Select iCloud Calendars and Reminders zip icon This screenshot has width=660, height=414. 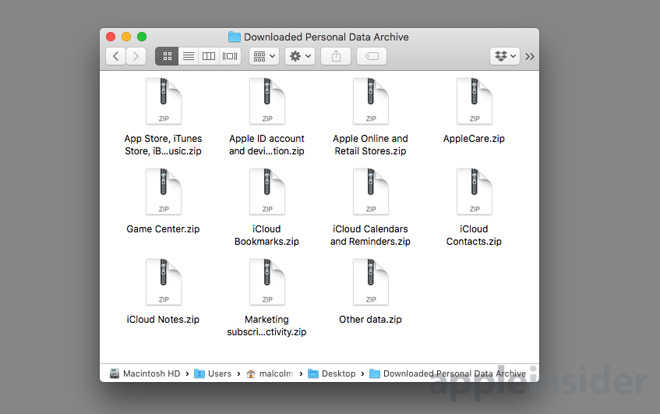click(370, 192)
